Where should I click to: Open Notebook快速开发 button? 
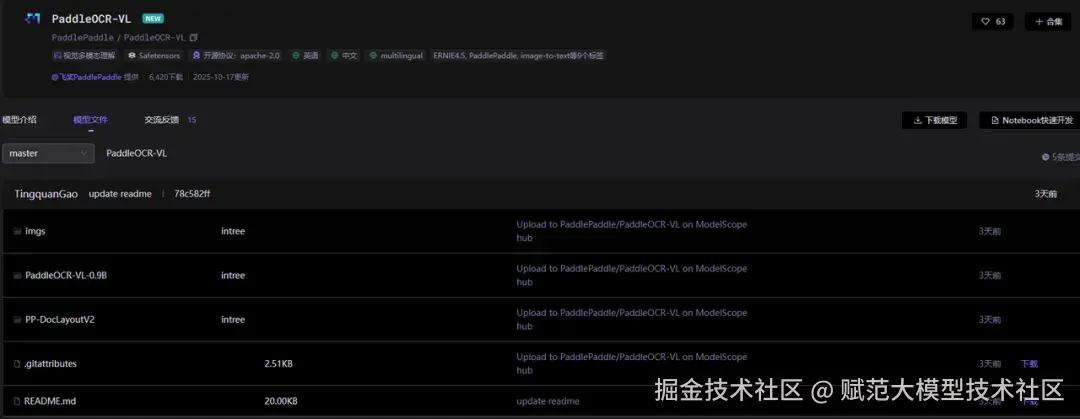(1031, 121)
